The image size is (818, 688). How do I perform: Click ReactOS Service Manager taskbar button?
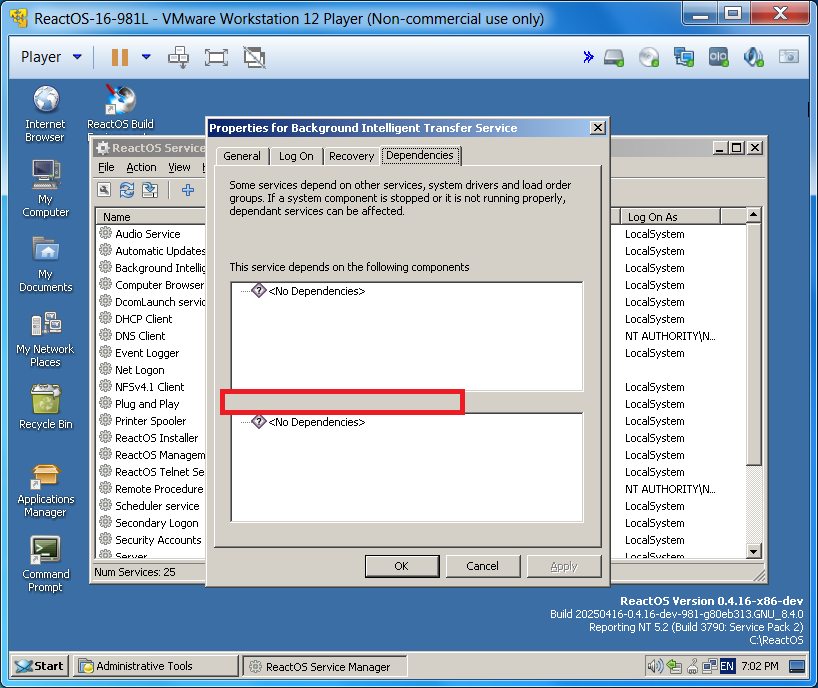[324, 667]
